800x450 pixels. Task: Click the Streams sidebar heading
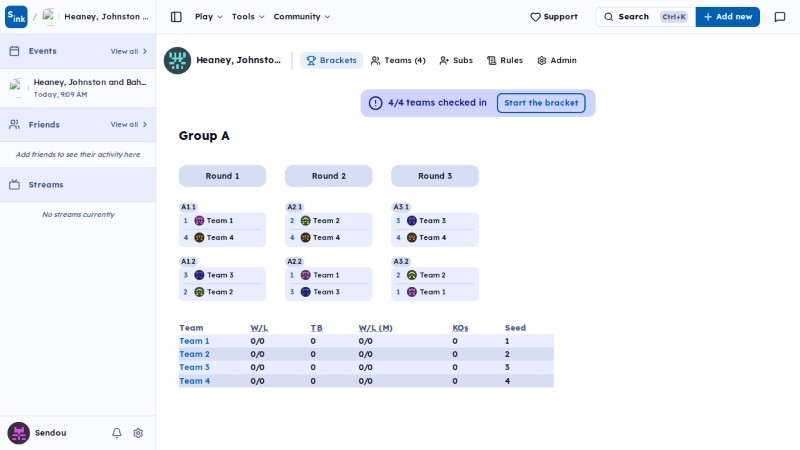pos(46,185)
